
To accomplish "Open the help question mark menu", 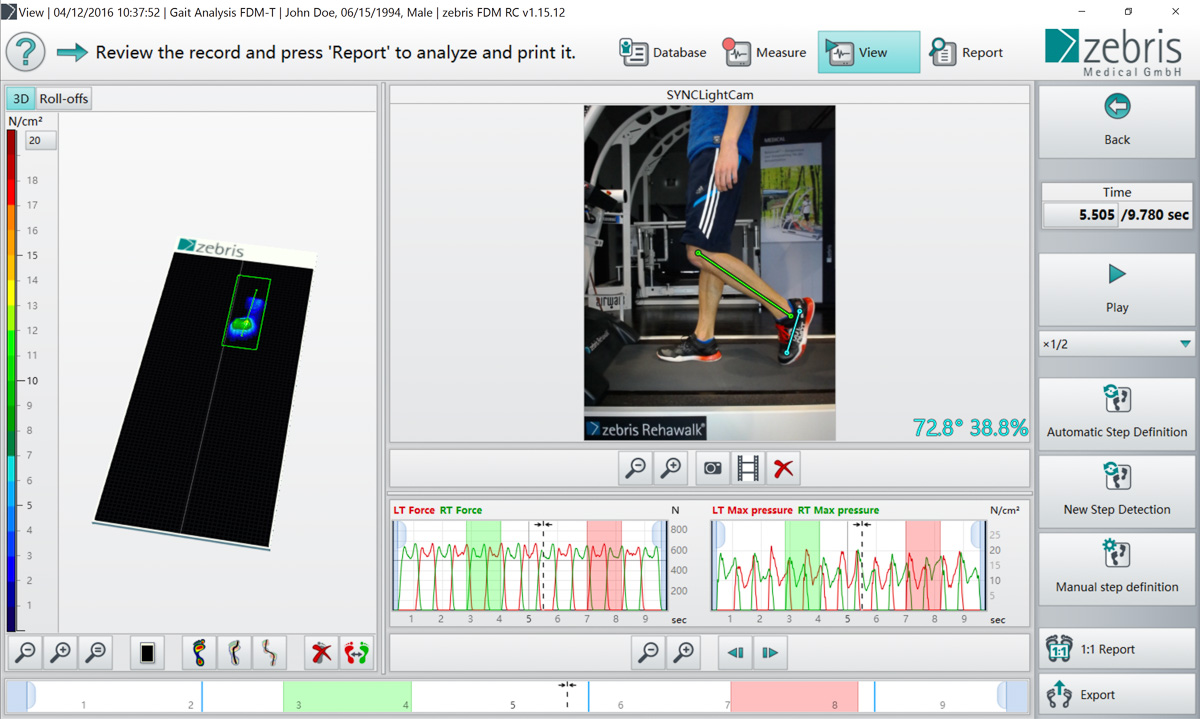I will pos(25,51).
